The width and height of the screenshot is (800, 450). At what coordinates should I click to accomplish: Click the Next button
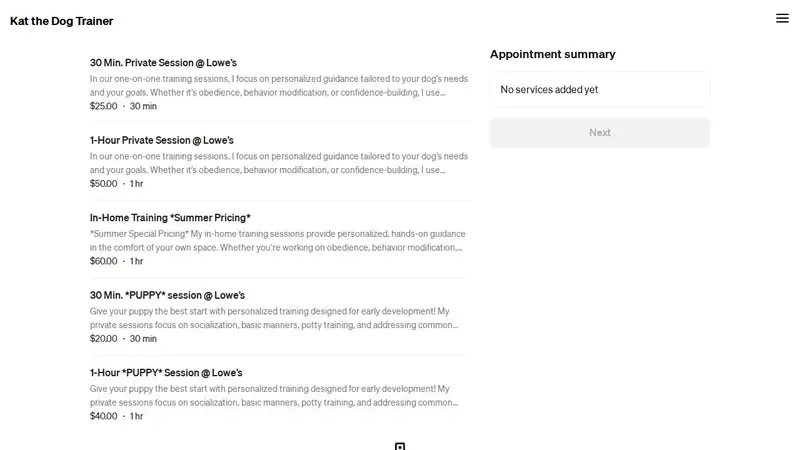click(x=599, y=133)
